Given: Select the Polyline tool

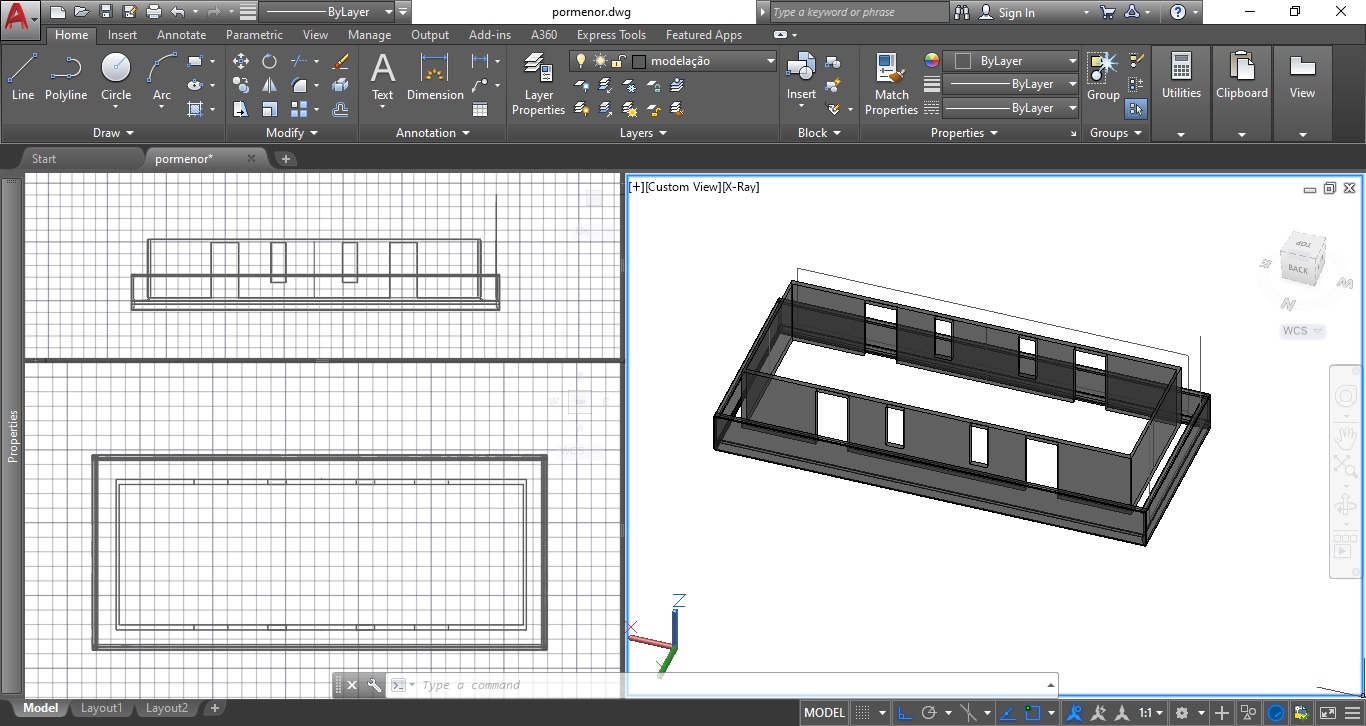Looking at the screenshot, I should (66, 77).
